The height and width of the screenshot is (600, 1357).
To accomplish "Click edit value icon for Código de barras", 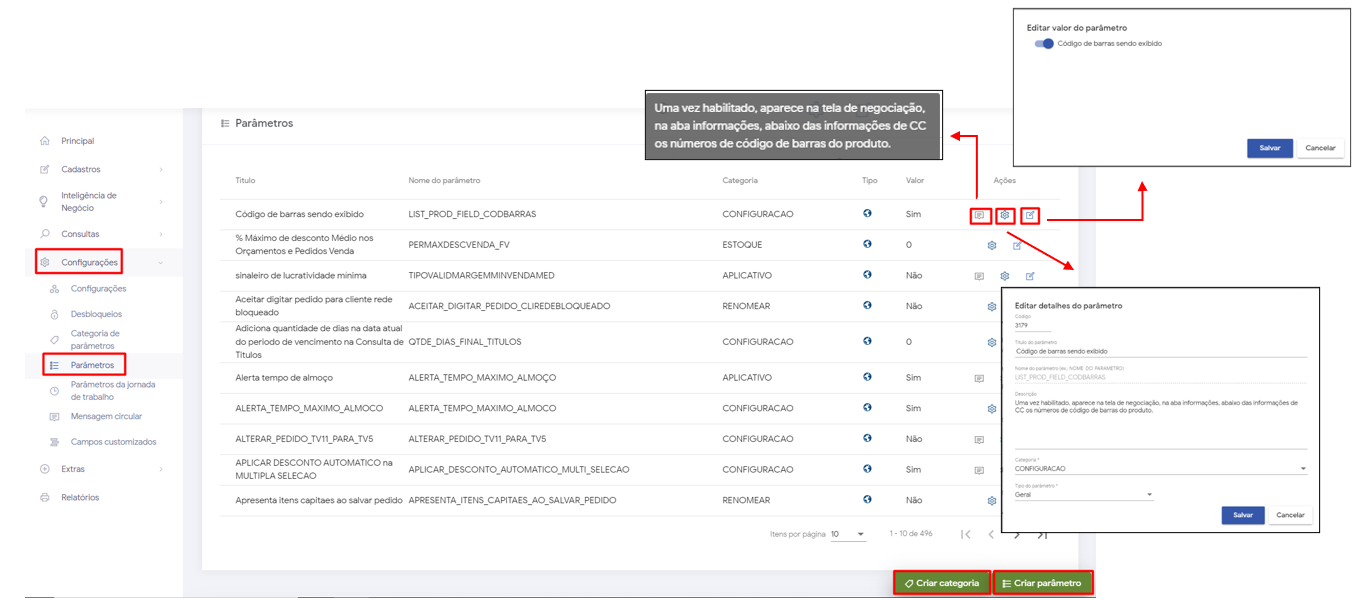I will tap(1030, 215).
